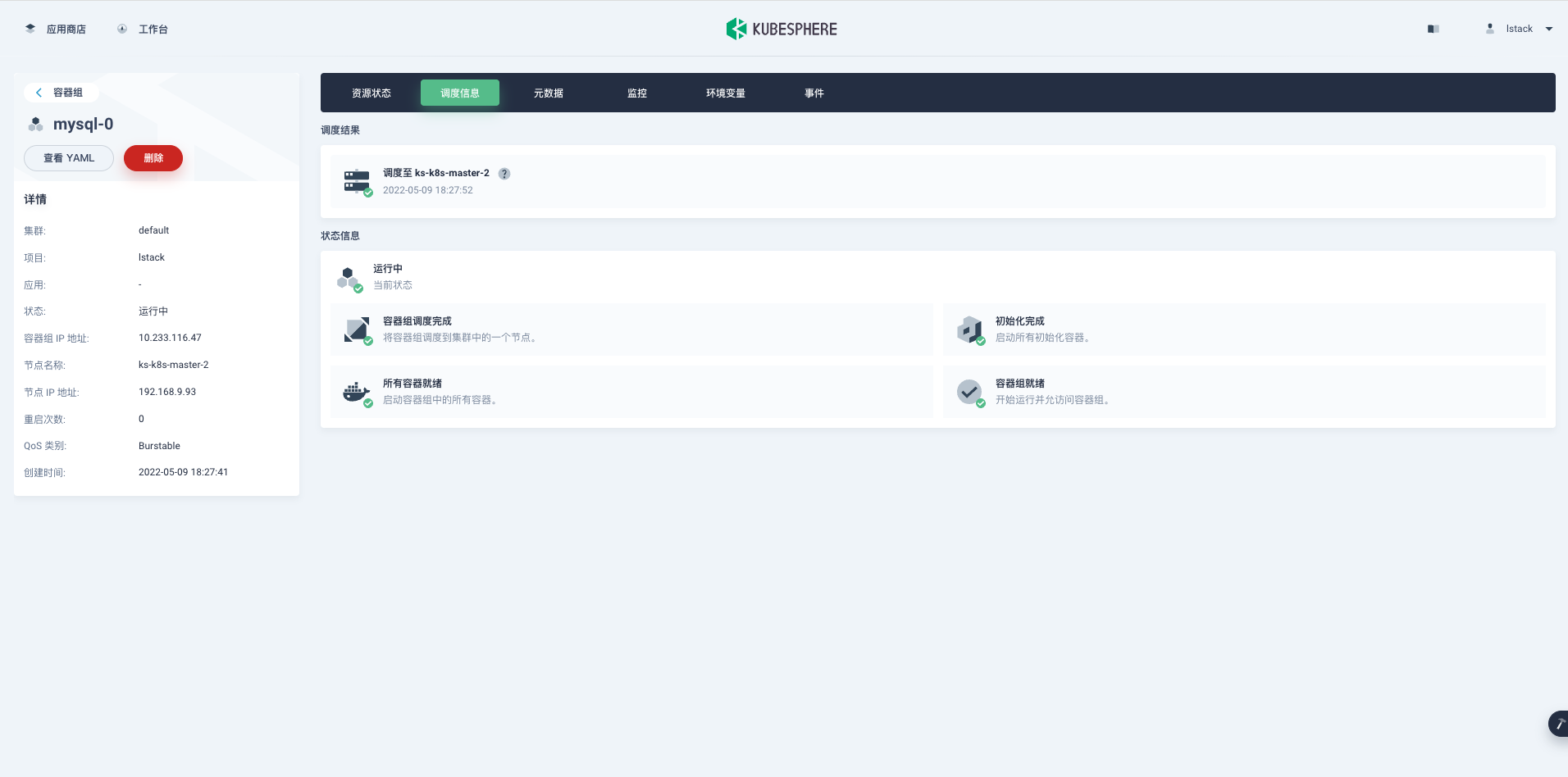
Task: Click node name ks-k8s-master-2 in details
Action: click(174, 365)
